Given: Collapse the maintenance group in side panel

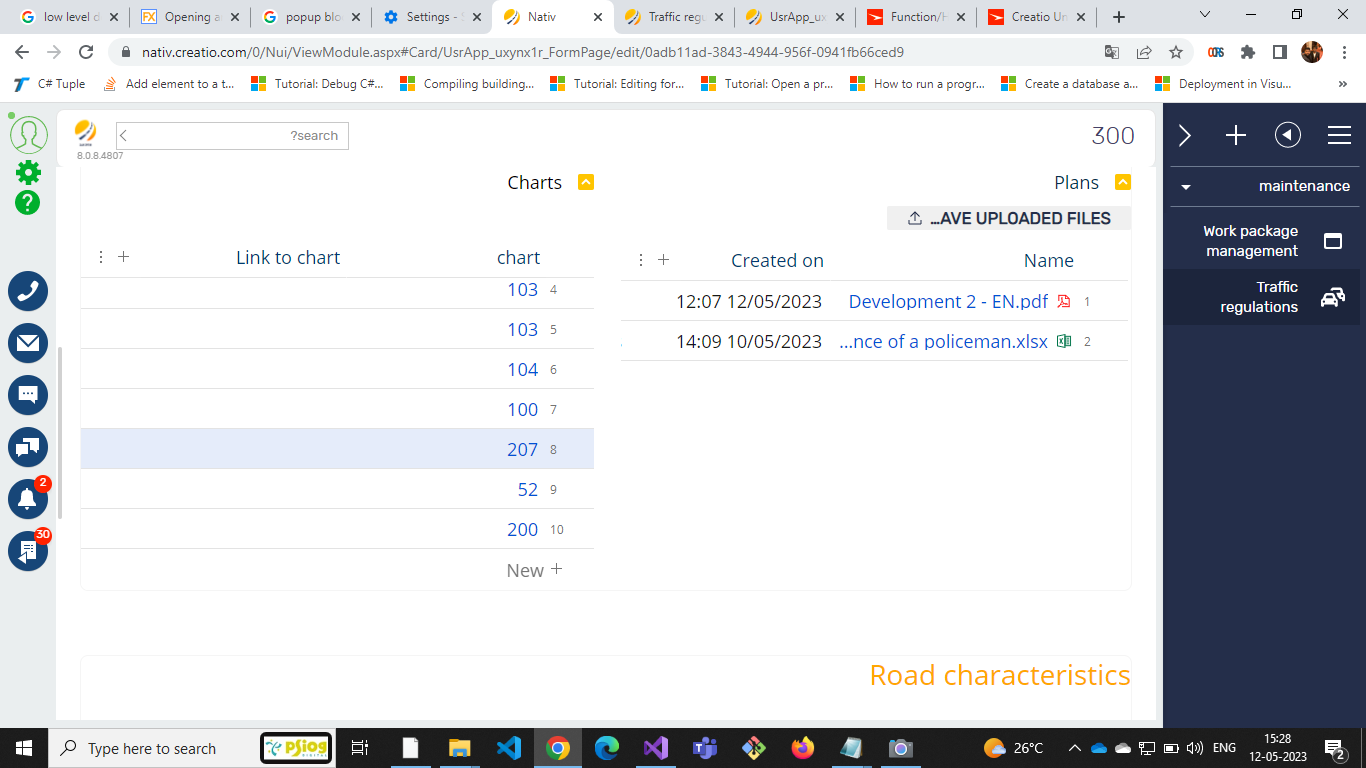Looking at the screenshot, I should point(1186,187).
